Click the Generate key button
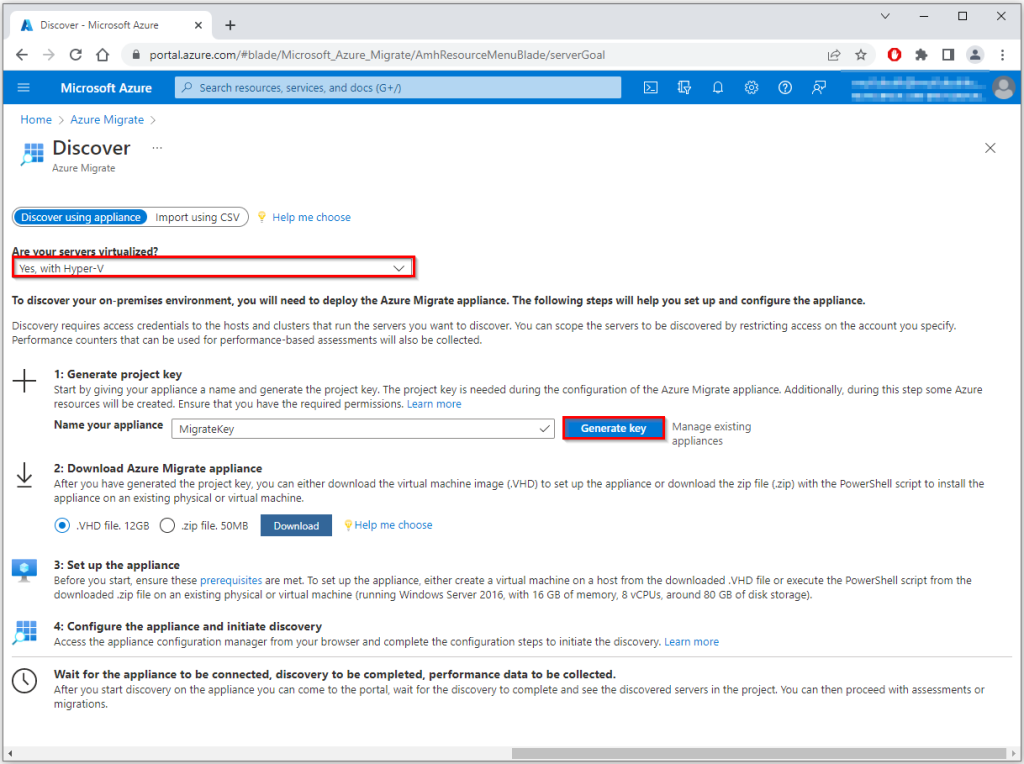The height and width of the screenshot is (764, 1024). tap(613, 428)
